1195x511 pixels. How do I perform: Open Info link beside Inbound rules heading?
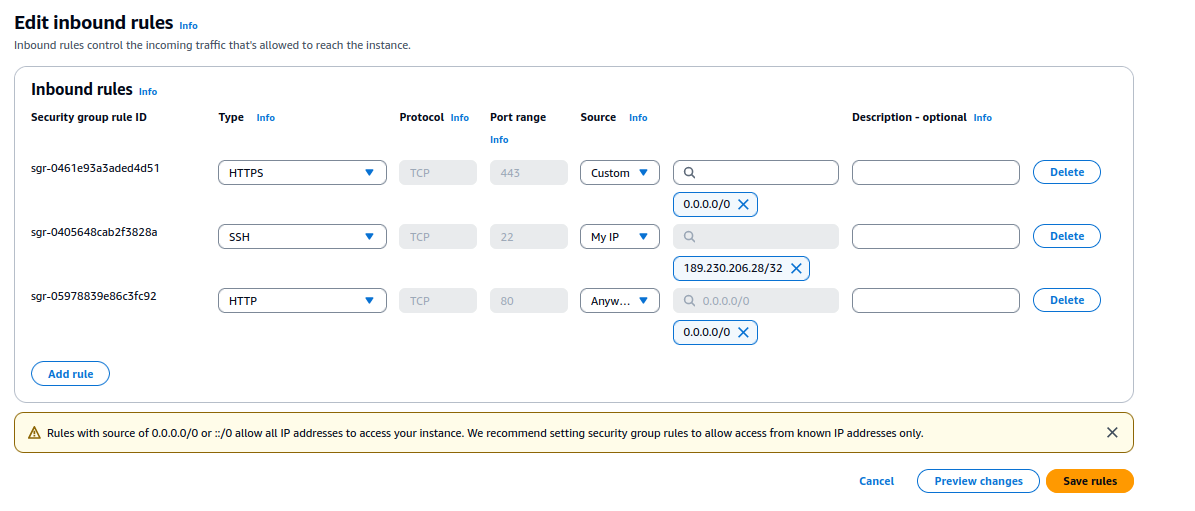[148, 91]
